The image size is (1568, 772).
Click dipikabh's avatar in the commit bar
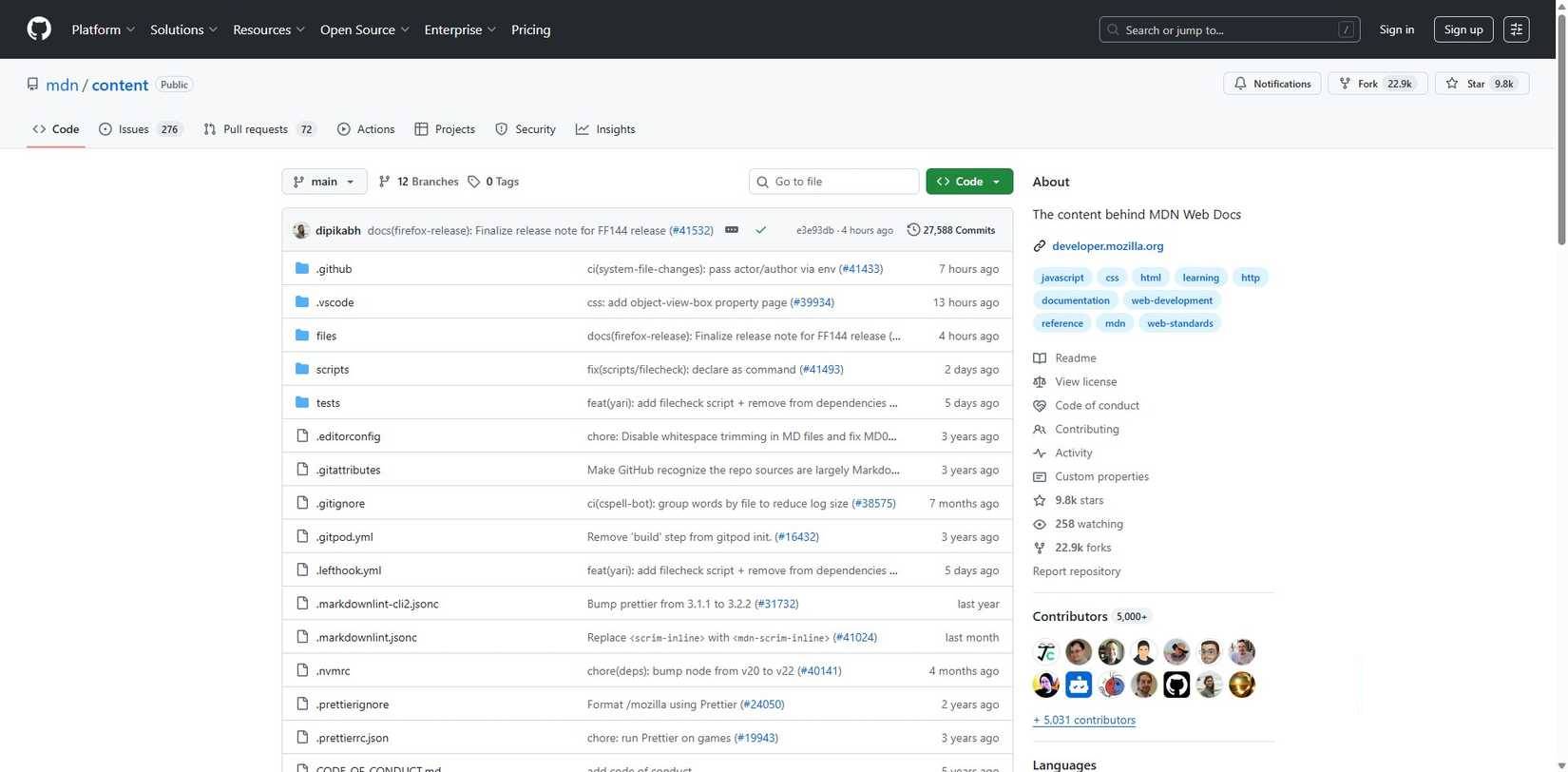[301, 230]
